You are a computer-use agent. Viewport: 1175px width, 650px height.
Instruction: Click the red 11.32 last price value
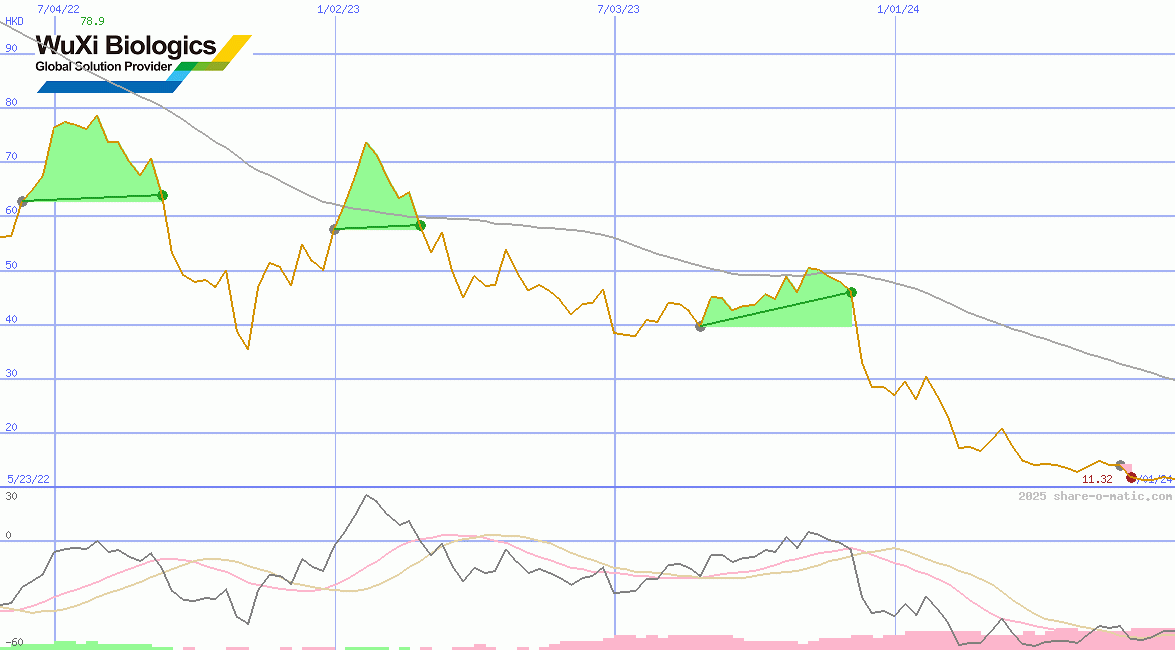click(x=1097, y=479)
